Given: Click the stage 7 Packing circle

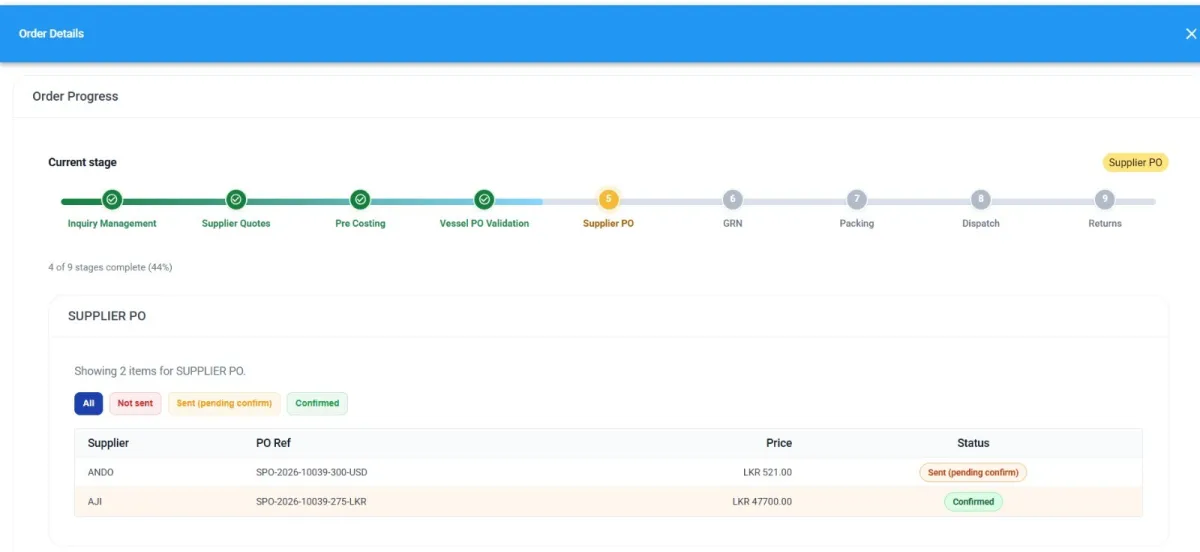Looking at the screenshot, I should tap(856, 199).
